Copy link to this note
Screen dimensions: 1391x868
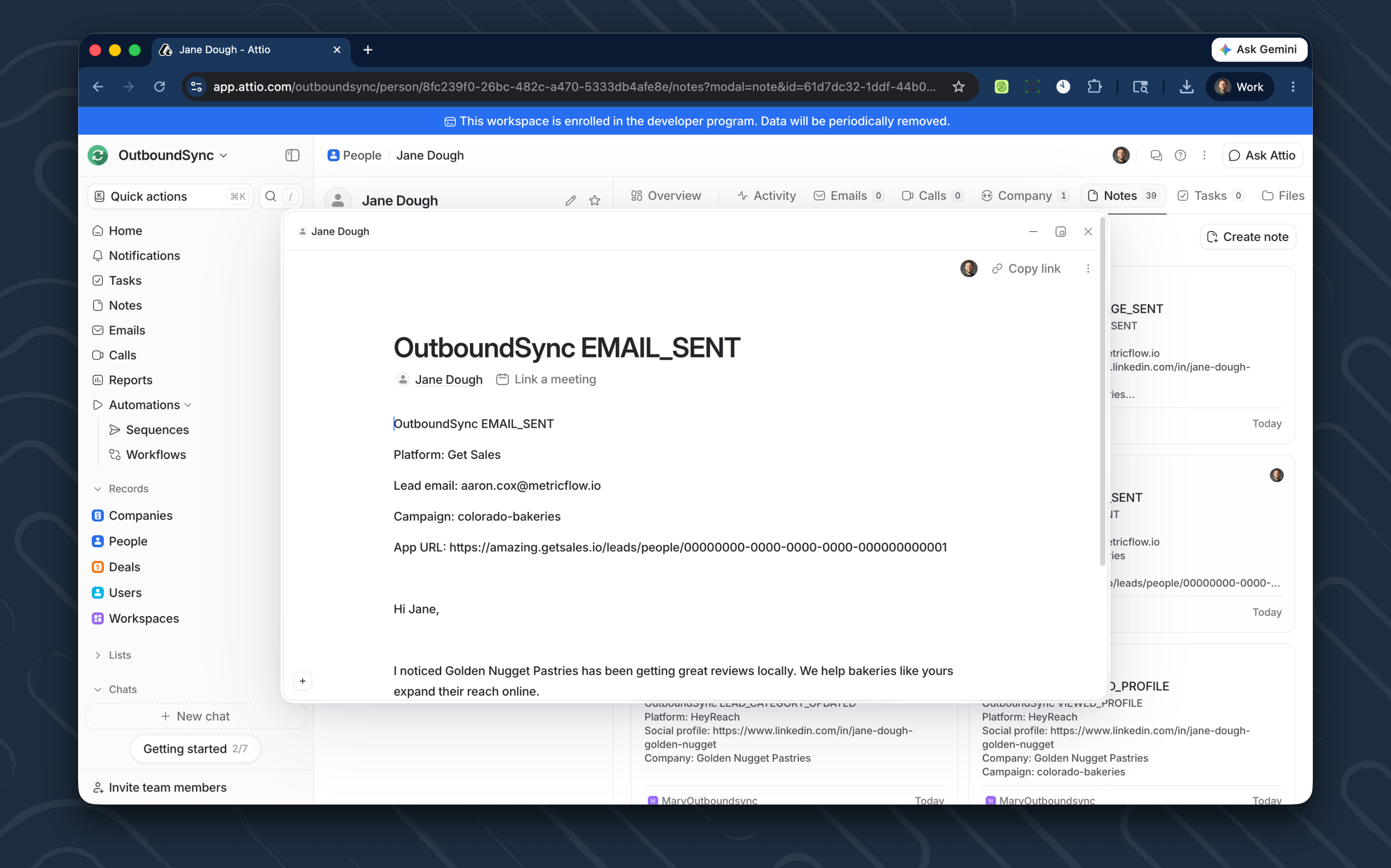click(1026, 269)
